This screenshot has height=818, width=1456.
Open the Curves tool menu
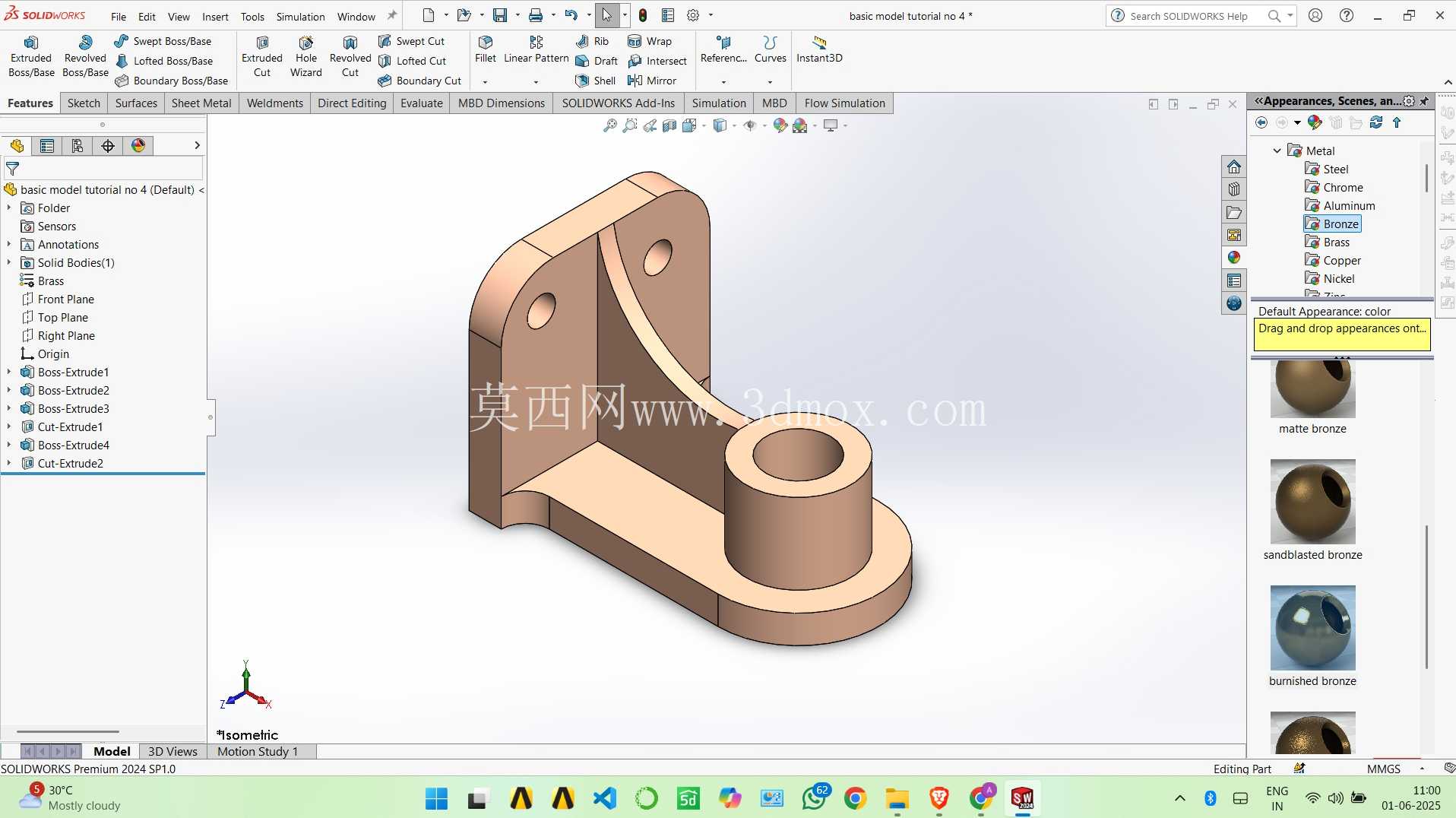pos(771,49)
